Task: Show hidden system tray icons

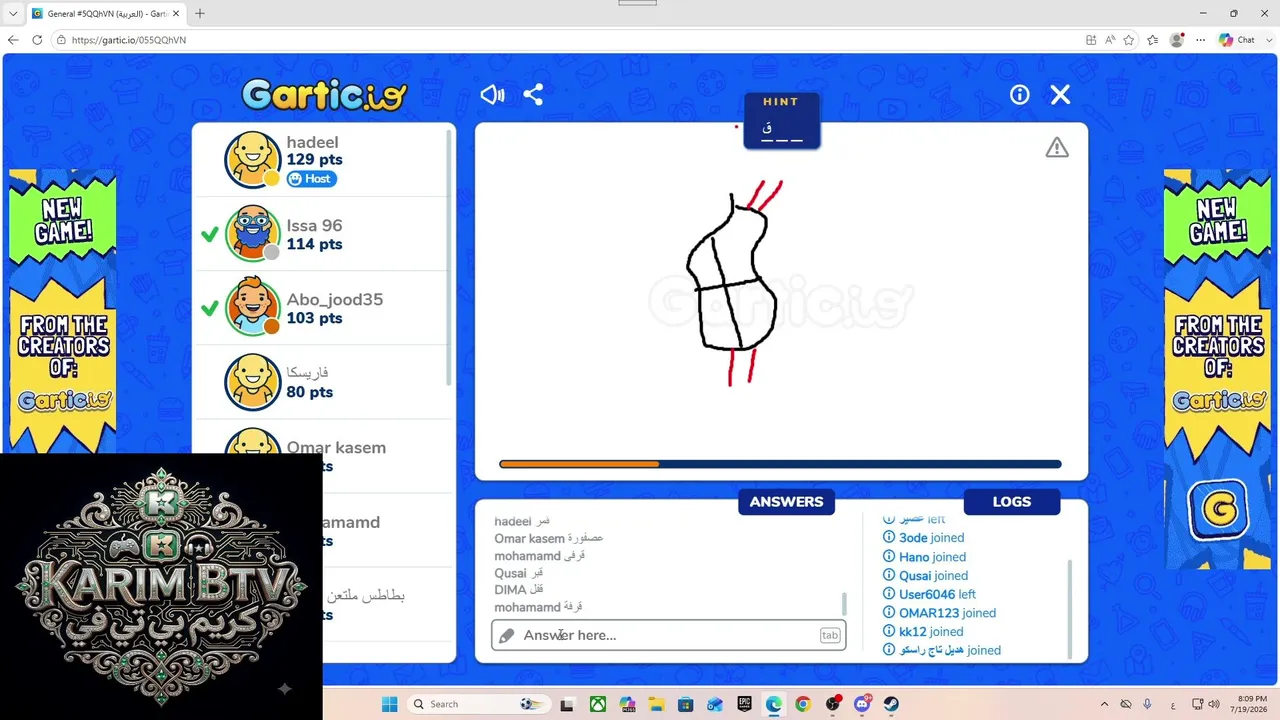Action: (x=1104, y=704)
